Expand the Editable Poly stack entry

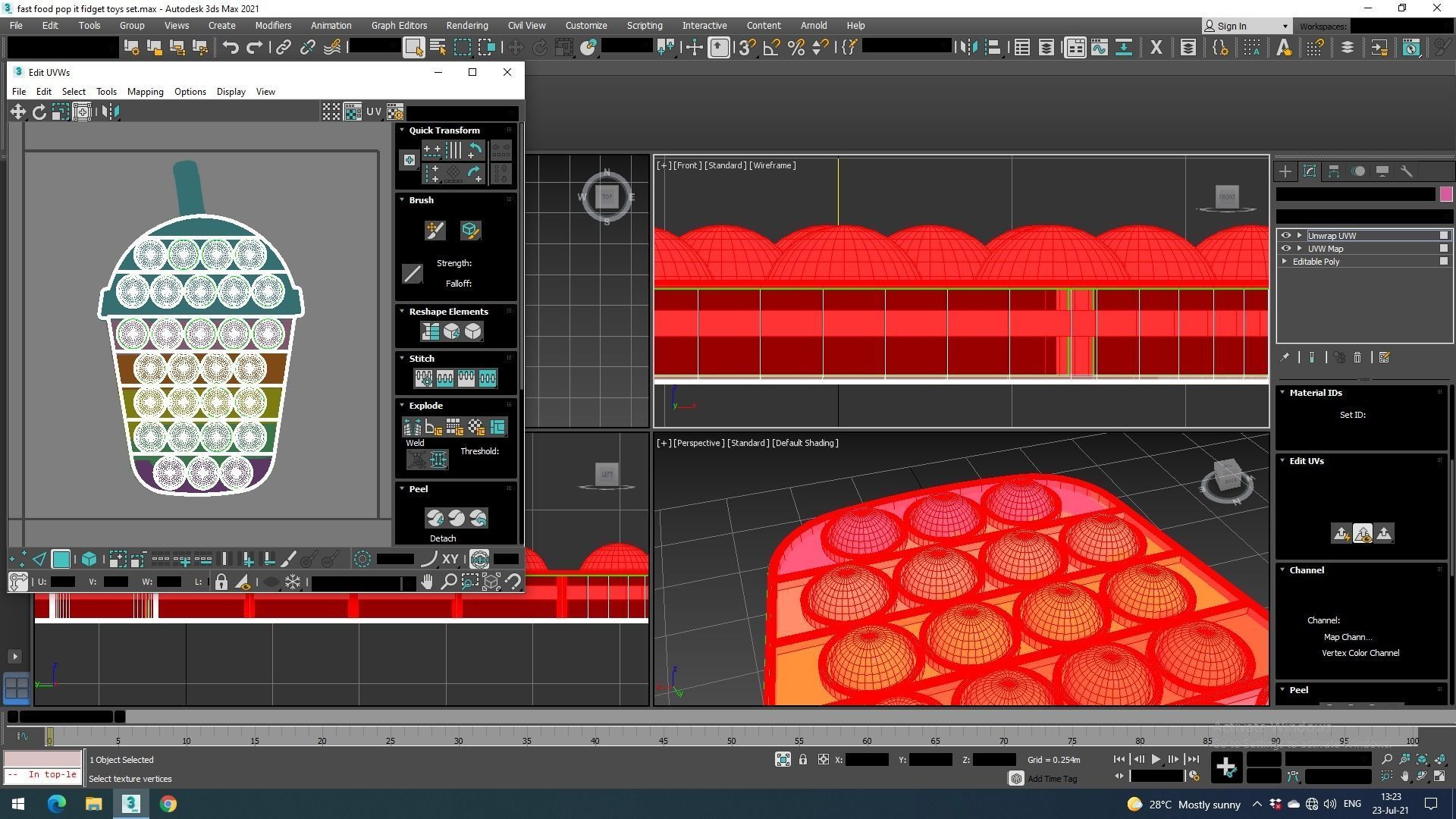[1285, 262]
